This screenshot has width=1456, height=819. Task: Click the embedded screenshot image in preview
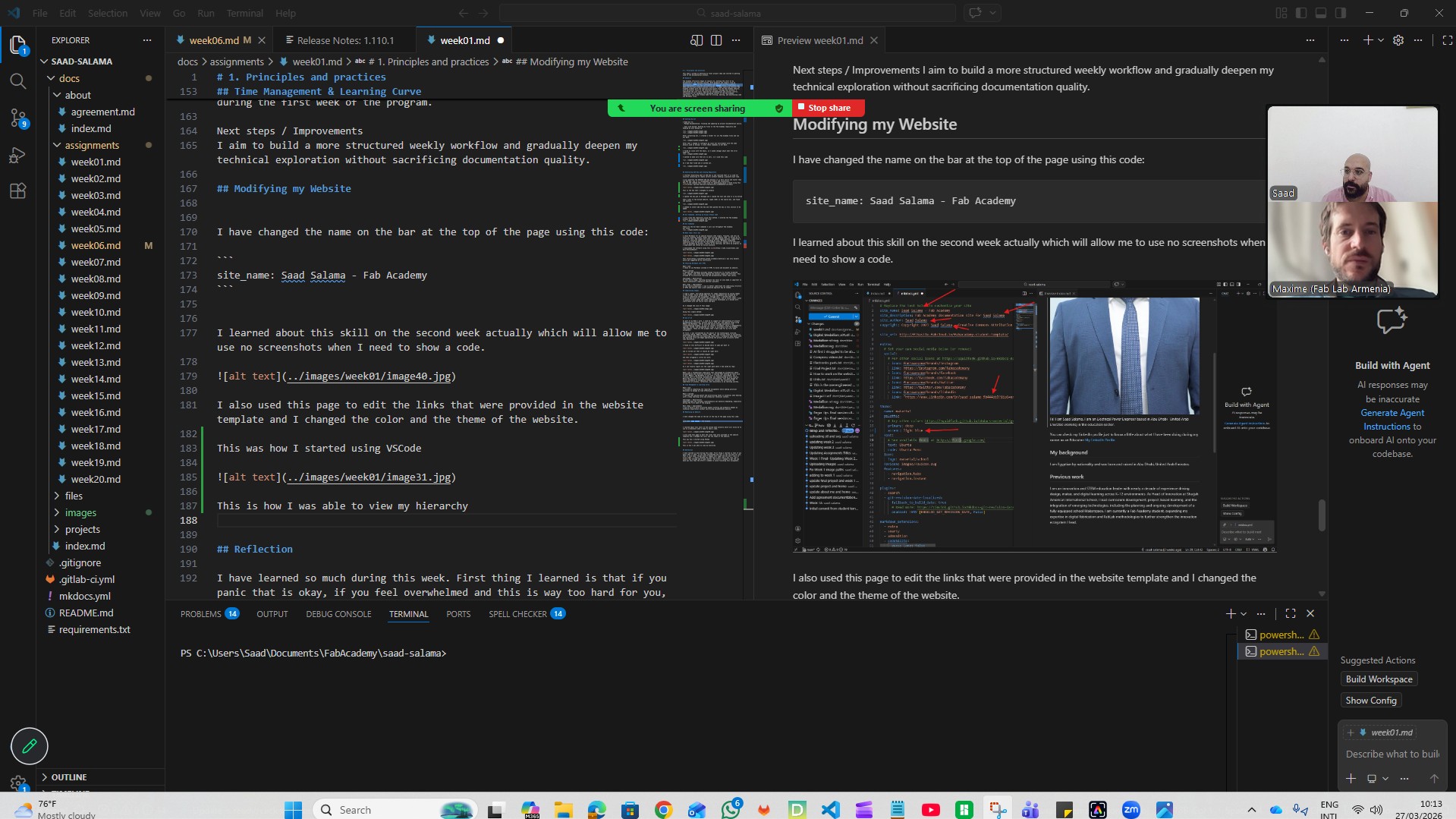pyautogui.click(x=1035, y=416)
